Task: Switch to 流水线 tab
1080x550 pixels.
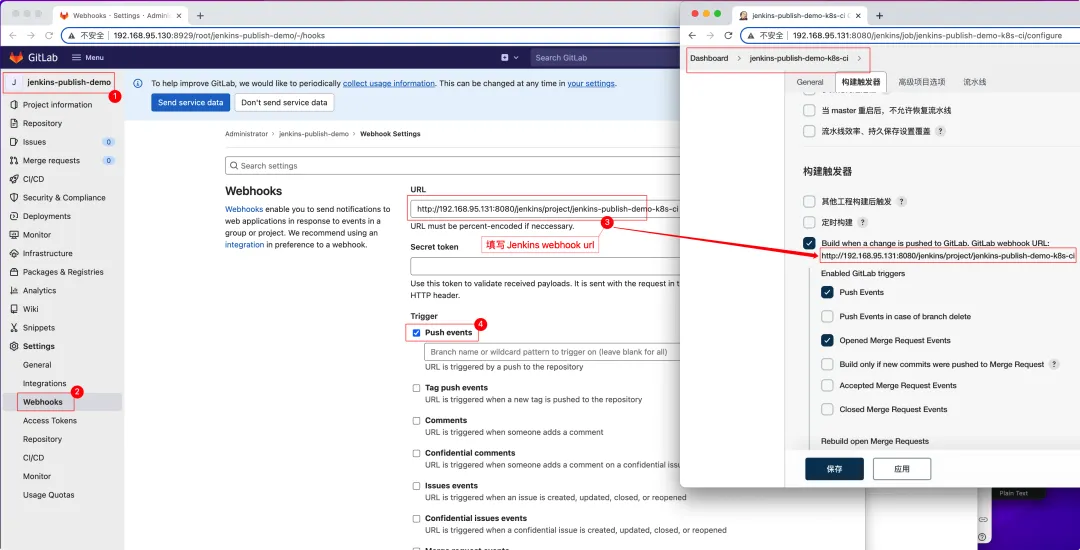Action: point(975,82)
